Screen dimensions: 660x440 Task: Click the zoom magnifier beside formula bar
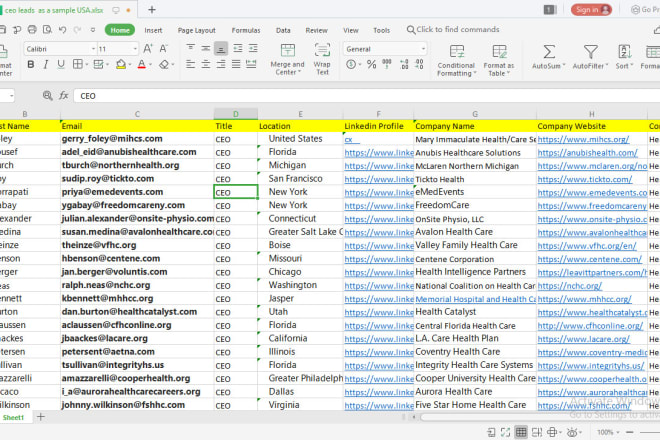click(48, 96)
